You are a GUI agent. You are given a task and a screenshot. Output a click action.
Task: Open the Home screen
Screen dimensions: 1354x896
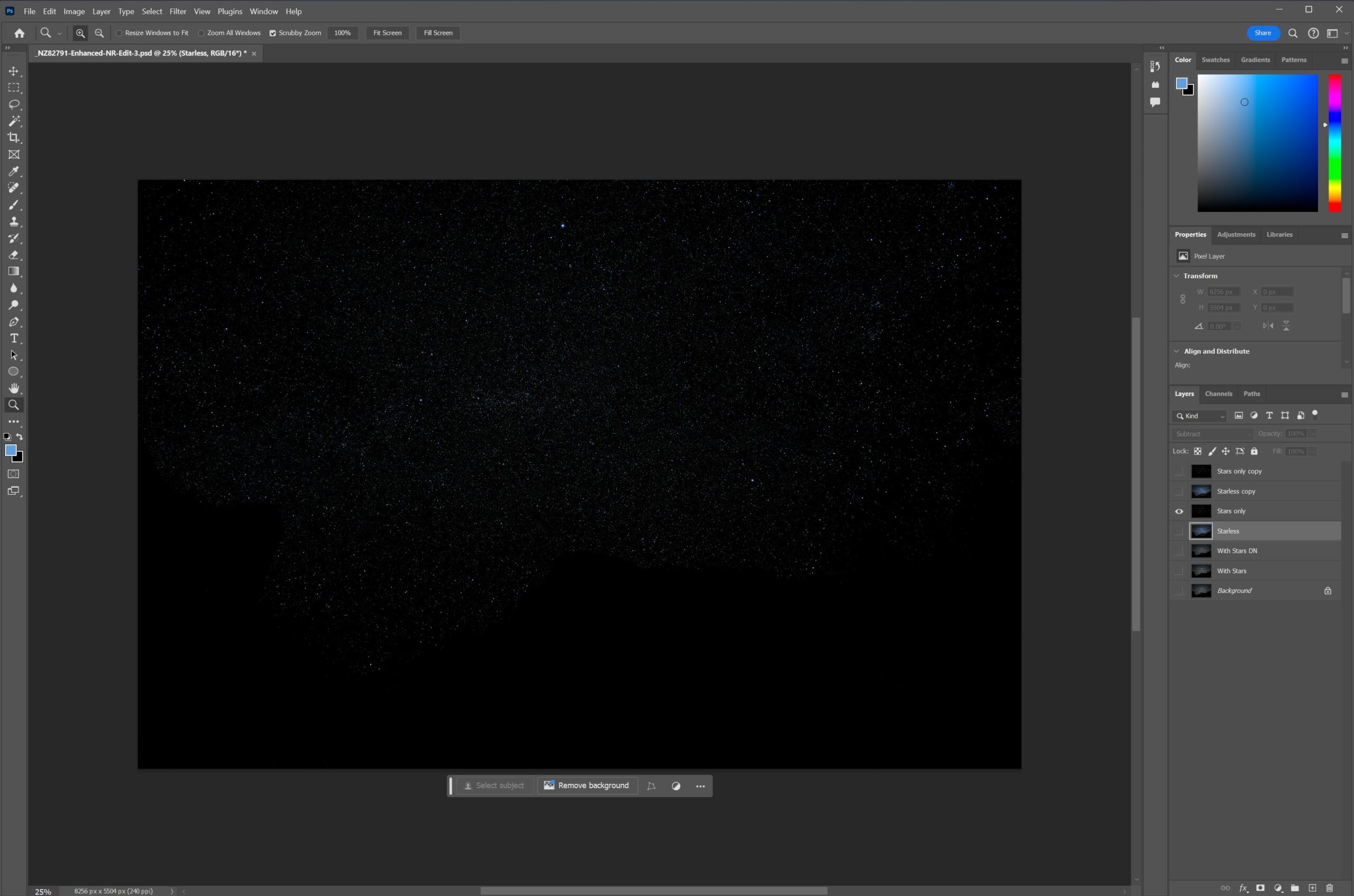point(20,33)
